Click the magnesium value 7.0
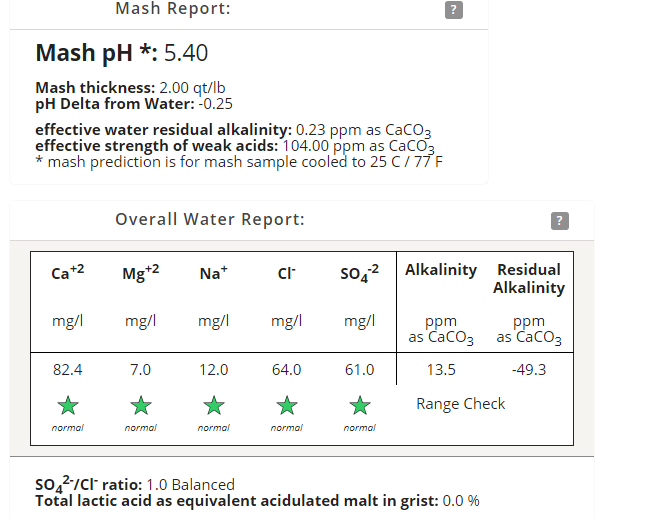660x519 pixels. tap(141, 370)
